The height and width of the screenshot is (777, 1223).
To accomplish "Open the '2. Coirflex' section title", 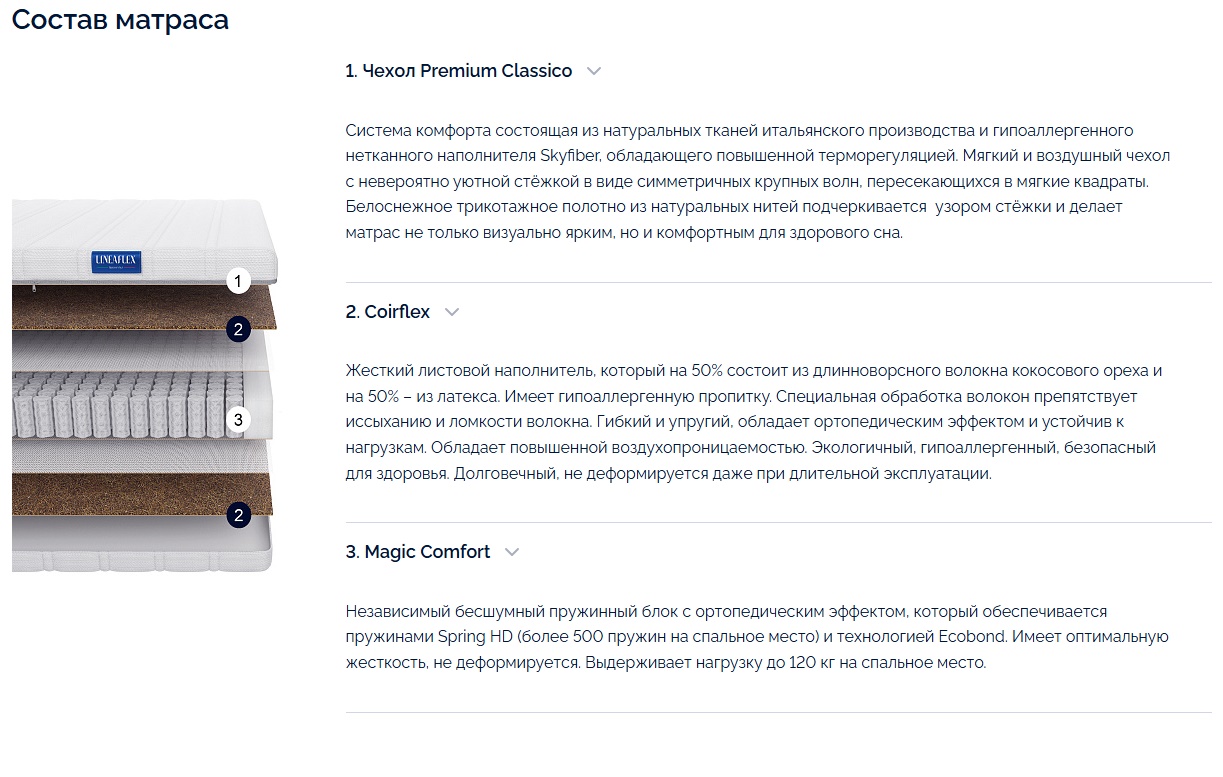I will click(x=388, y=312).
